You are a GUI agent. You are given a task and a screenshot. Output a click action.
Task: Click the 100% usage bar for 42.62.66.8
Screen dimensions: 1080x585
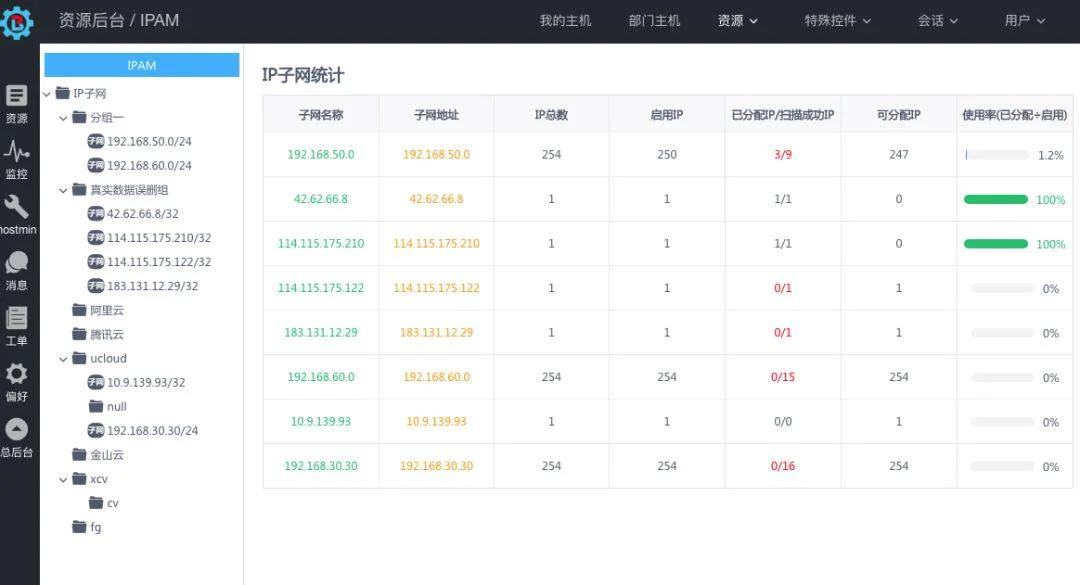click(995, 199)
